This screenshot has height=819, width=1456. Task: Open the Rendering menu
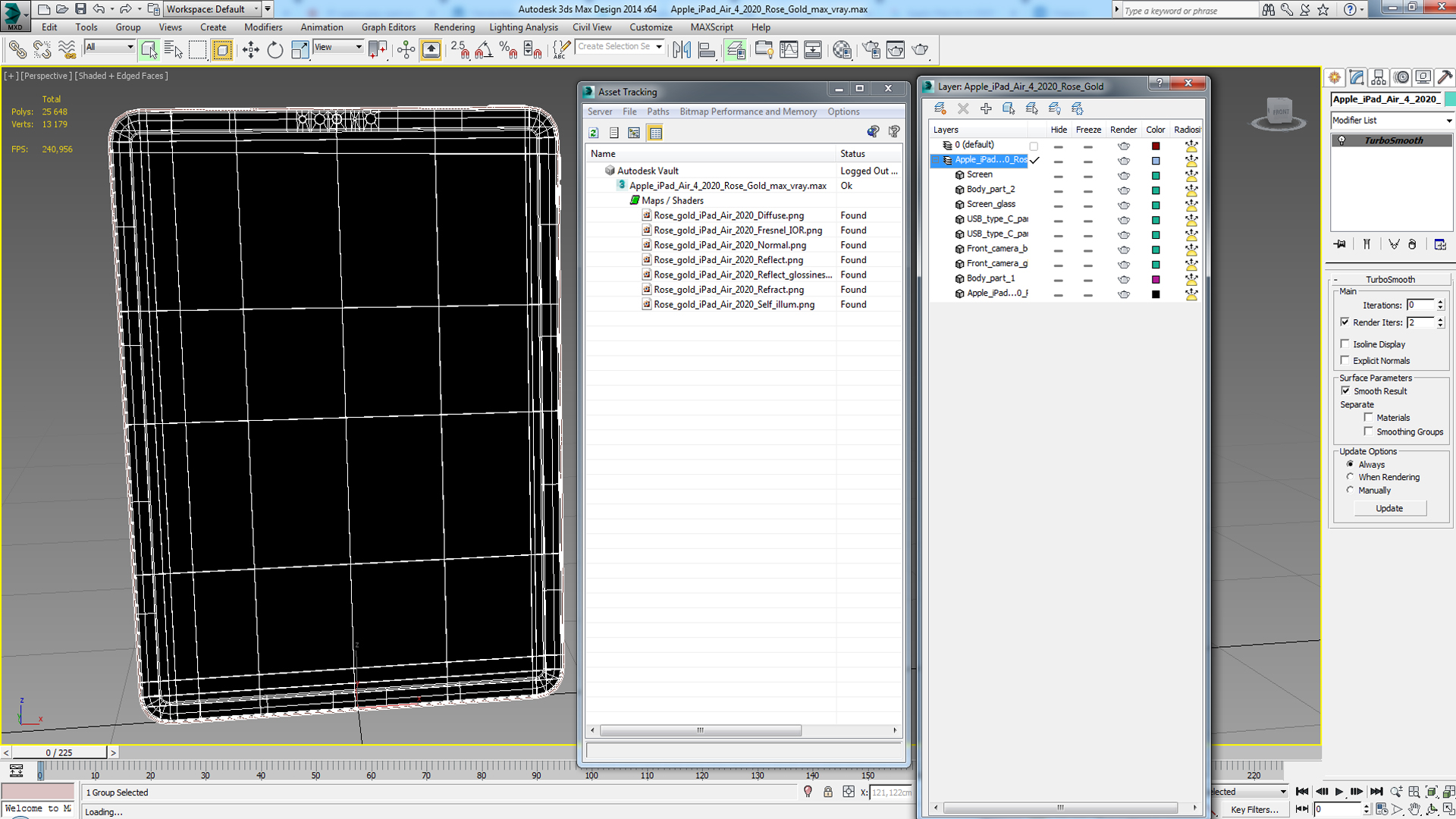[453, 27]
